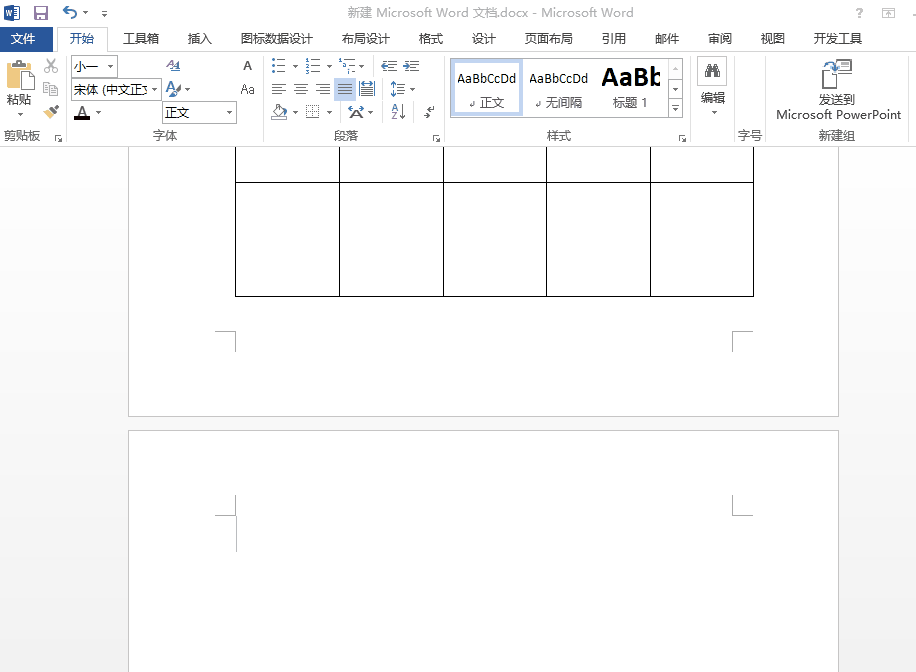Select the 标题 1 style thumbnail

pos(630,86)
